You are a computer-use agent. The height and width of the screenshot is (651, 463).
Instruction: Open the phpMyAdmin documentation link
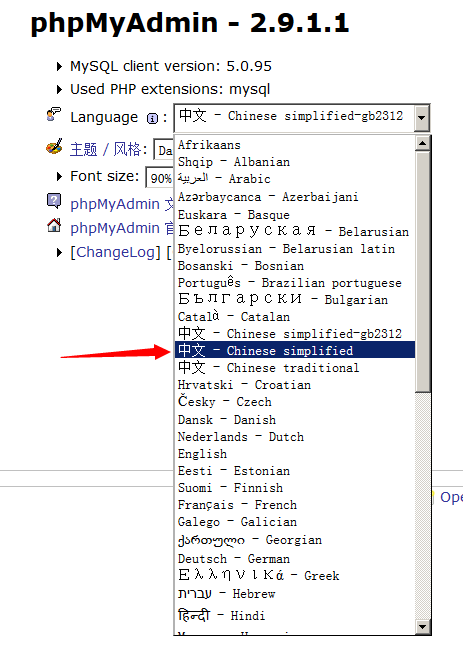(x=122, y=204)
